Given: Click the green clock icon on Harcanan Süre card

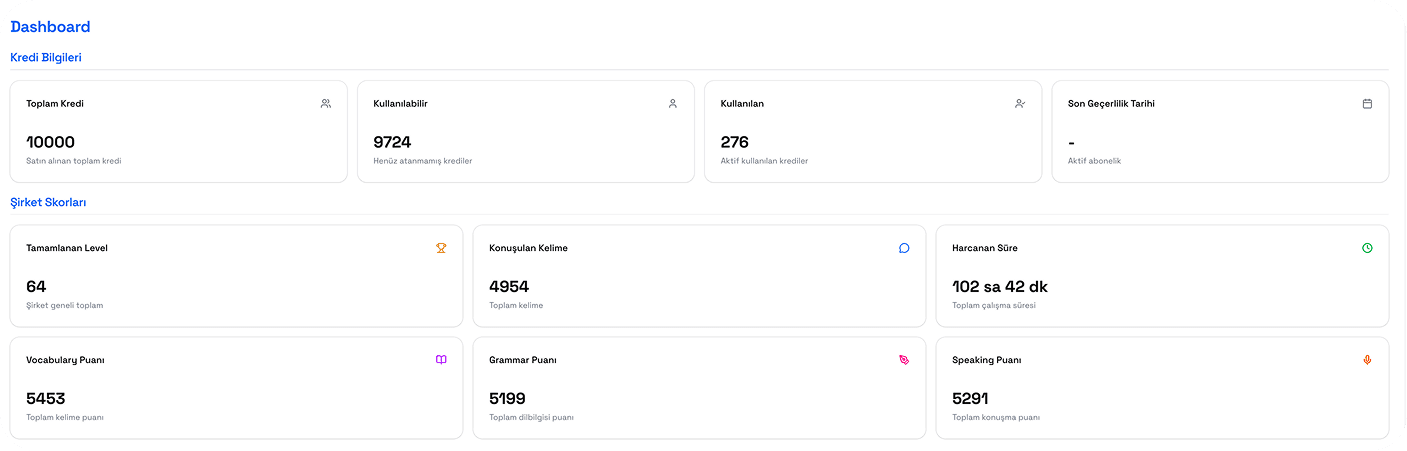Looking at the screenshot, I should pos(1367,248).
